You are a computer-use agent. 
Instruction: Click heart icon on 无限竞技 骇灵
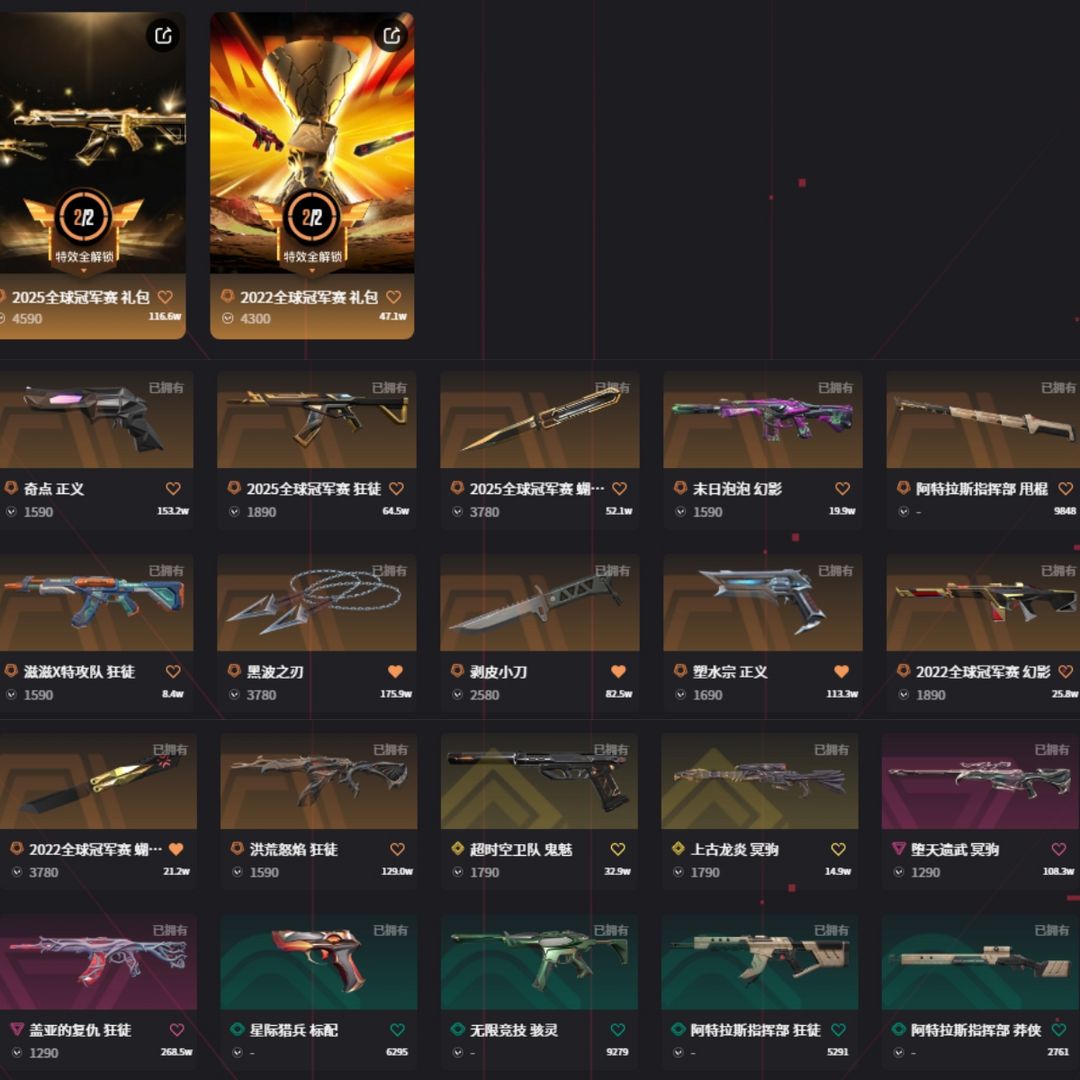(x=618, y=1030)
